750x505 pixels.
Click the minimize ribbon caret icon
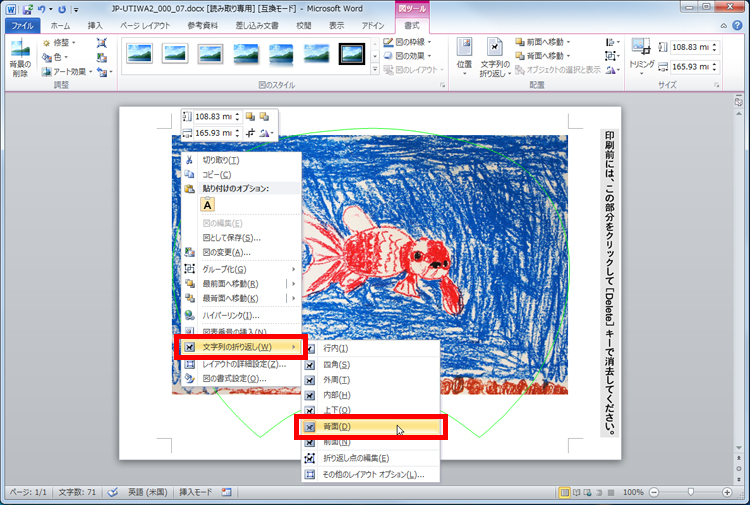click(x=724, y=26)
